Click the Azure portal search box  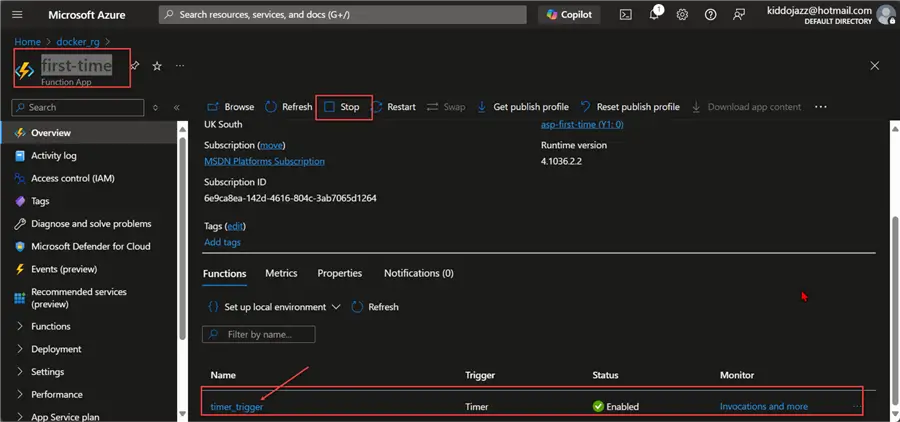pyautogui.click(x=343, y=15)
